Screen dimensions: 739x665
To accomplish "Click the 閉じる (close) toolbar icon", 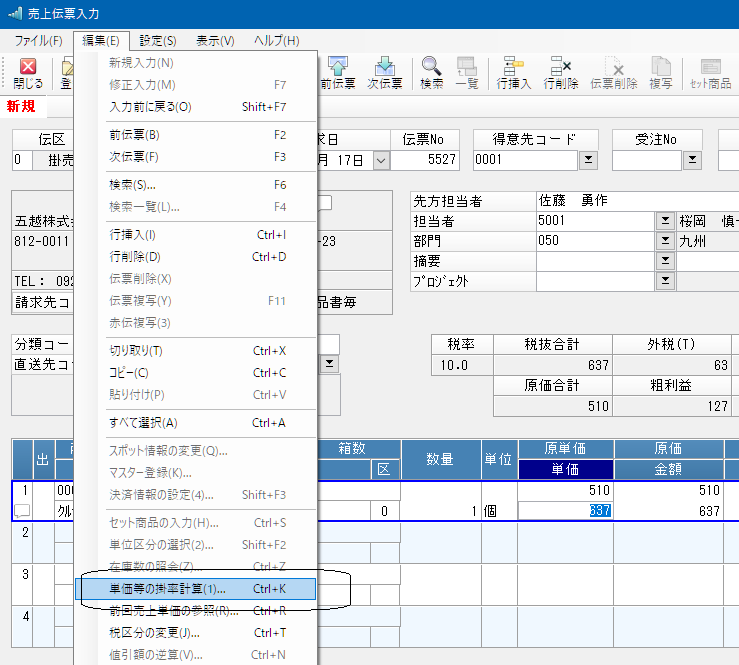I will pos(28,71).
